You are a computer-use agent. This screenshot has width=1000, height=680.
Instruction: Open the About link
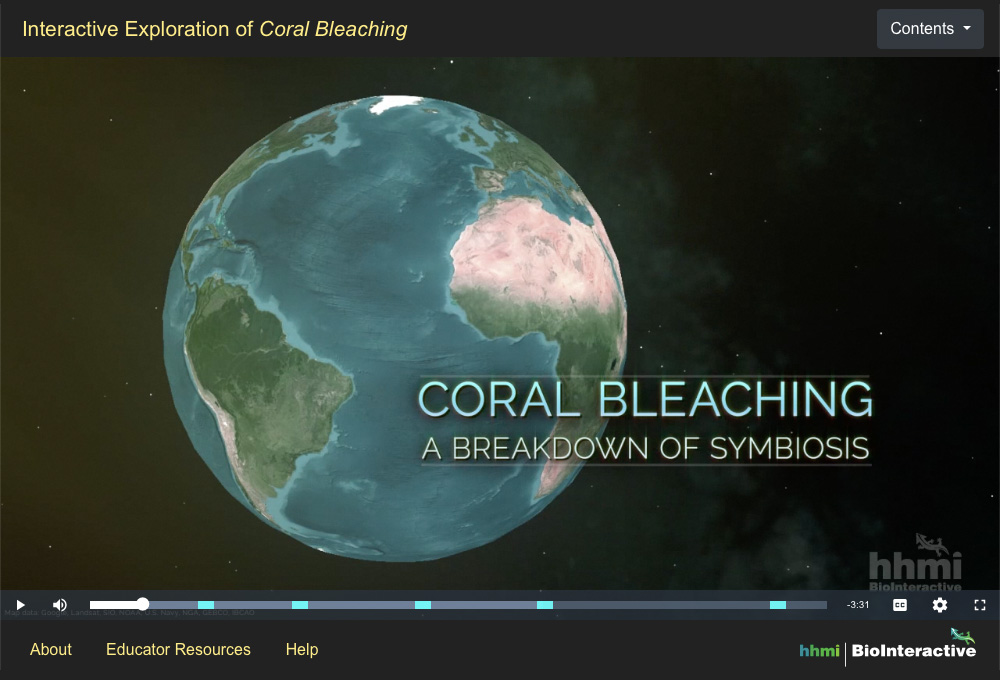(x=51, y=649)
